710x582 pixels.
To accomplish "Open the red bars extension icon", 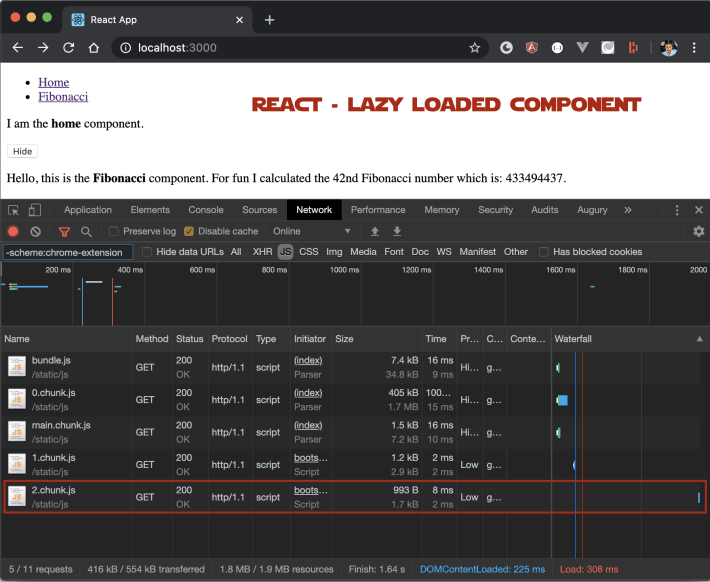I will coord(633,48).
